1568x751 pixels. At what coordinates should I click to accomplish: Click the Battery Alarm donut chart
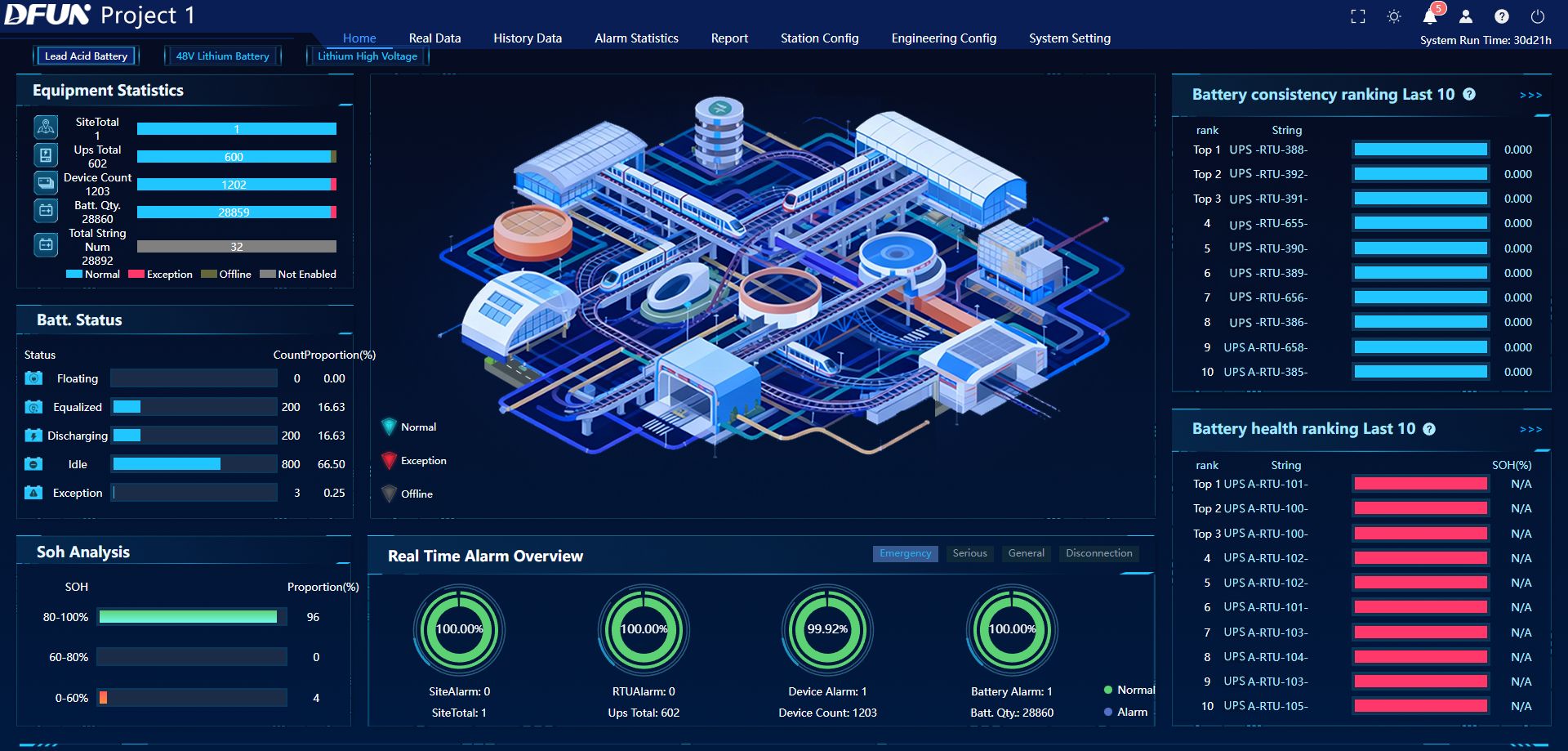[x=1012, y=629]
